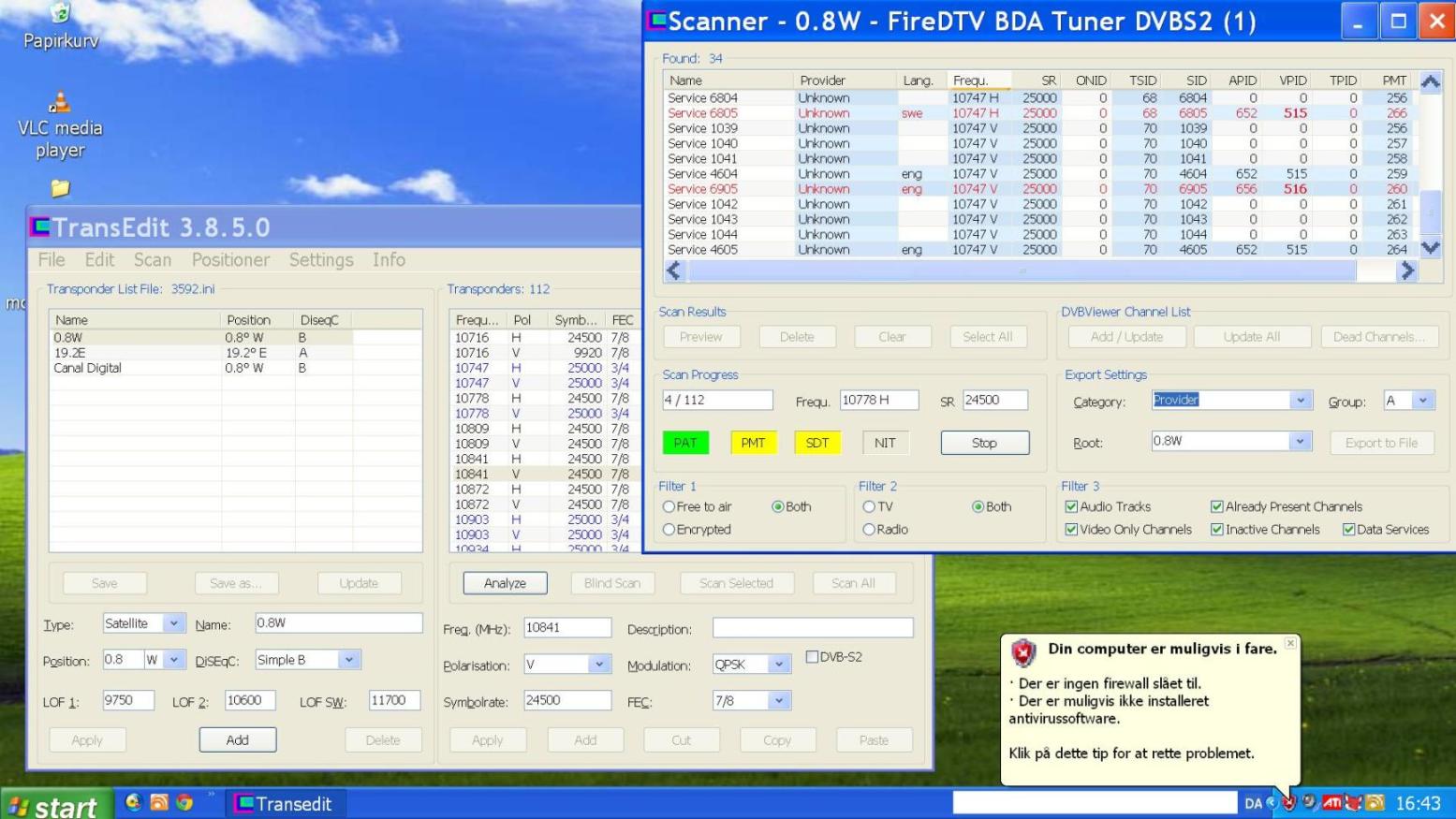
Task: Open the desktop folder icon below VLC
Action: click(60, 188)
